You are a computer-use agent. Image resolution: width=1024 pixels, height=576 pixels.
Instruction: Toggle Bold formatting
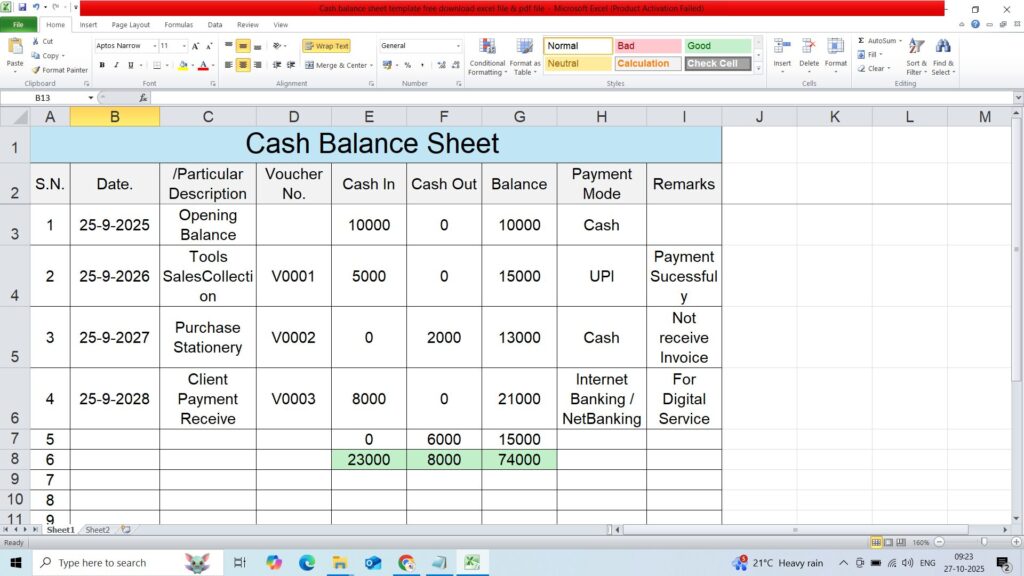[x=102, y=65]
